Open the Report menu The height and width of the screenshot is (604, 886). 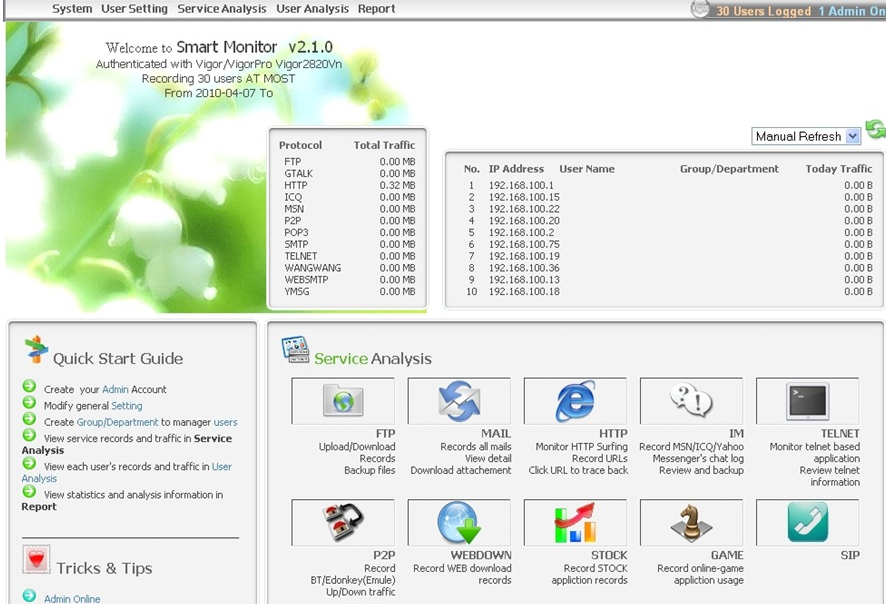376,9
